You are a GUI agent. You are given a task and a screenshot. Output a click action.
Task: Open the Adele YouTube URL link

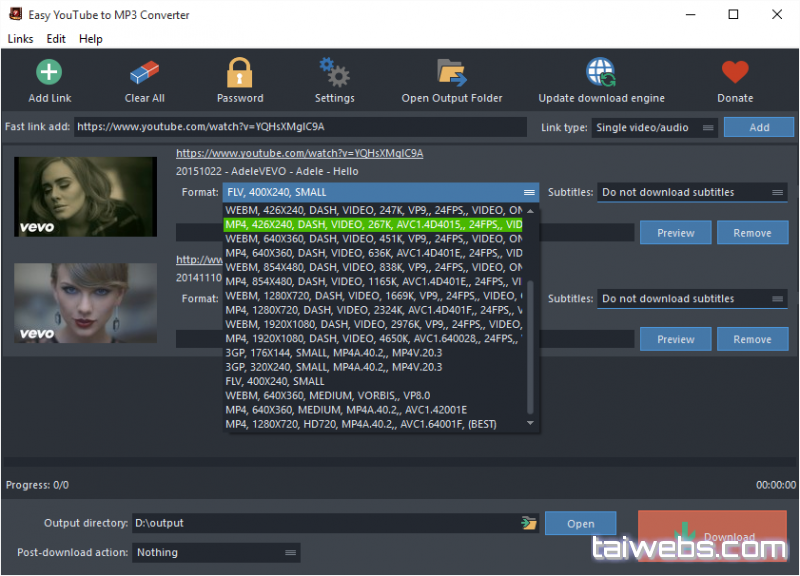(x=299, y=153)
